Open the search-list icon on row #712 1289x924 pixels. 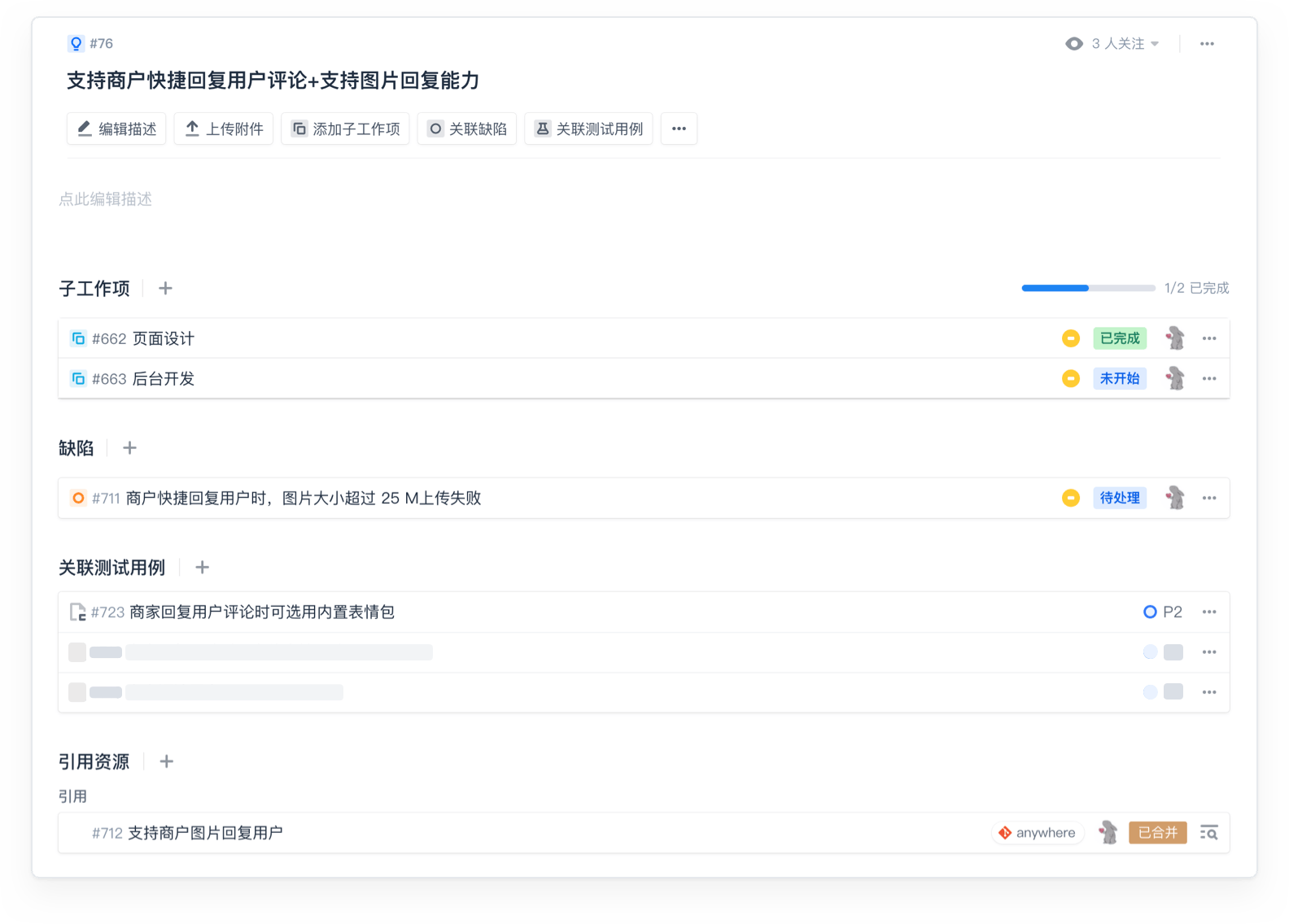click(x=1208, y=833)
